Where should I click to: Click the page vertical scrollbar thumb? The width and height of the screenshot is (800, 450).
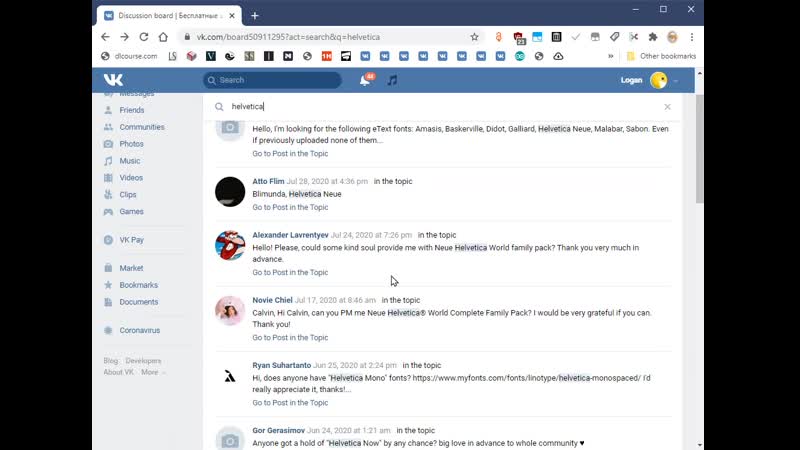pos(699,148)
